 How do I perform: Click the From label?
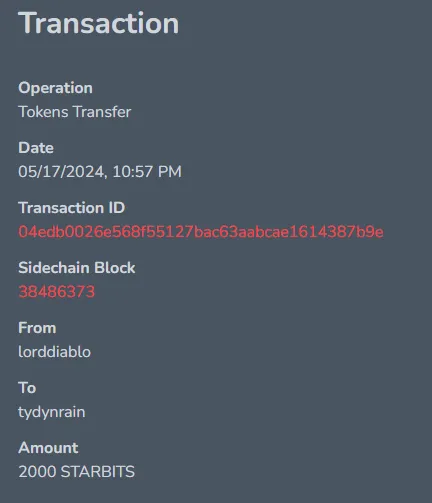click(x=37, y=328)
